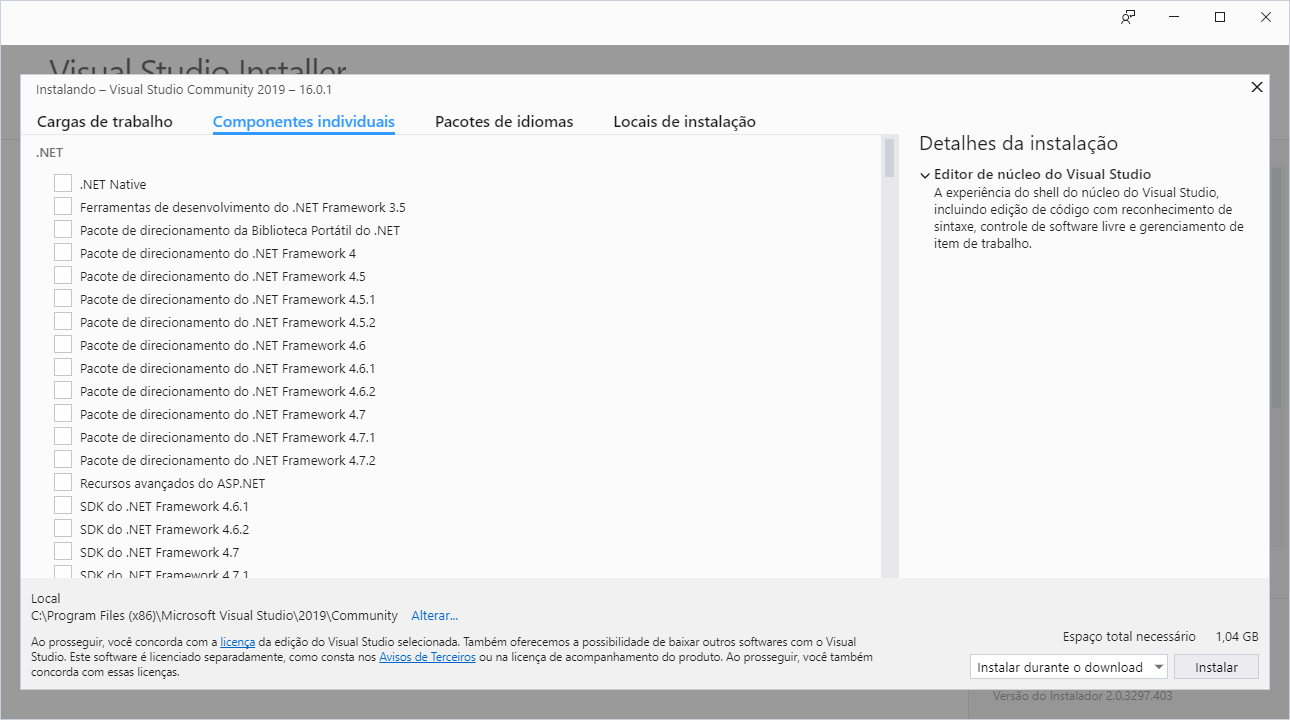Click the .NET category header text
Image resolution: width=1290 pixels, height=720 pixels.
[x=49, y=153]
